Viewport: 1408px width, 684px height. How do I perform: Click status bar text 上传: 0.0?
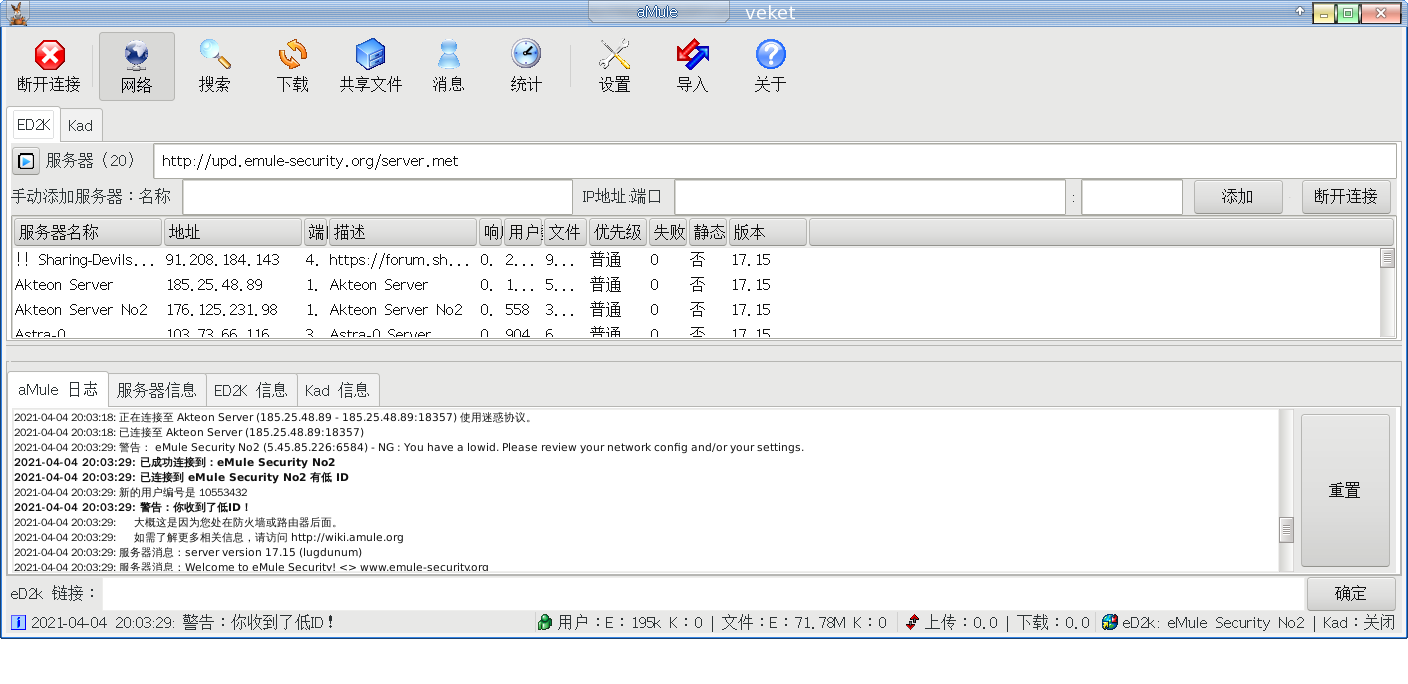tap(961, 623)
